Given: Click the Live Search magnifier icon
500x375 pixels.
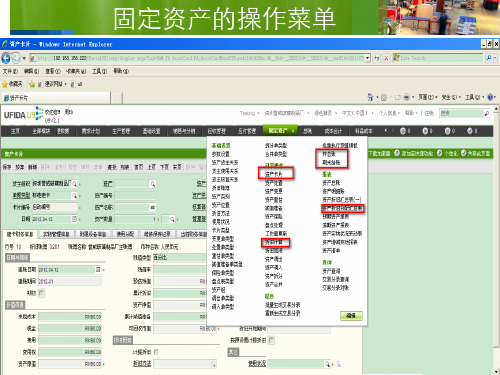Looking at the screenshot, I should (489, 58).
